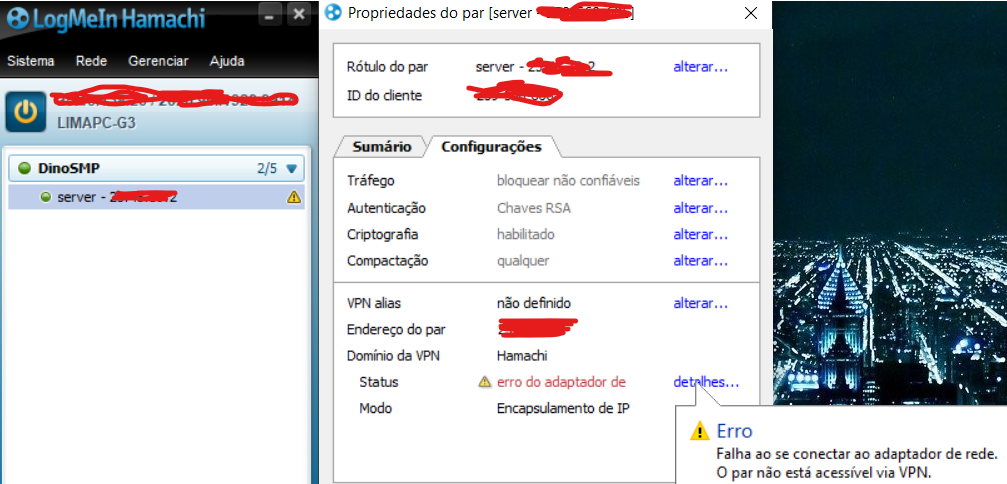The height and width of the screenshot is (484, 1007).
Task: Click the Erro heading in the tooltip
Action: (734, 431)
